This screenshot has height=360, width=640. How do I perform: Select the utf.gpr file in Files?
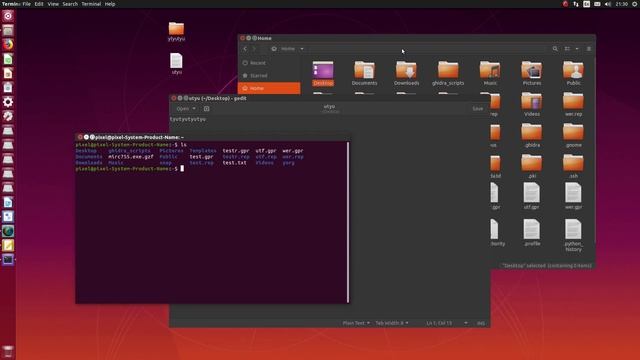coord(532,196)
